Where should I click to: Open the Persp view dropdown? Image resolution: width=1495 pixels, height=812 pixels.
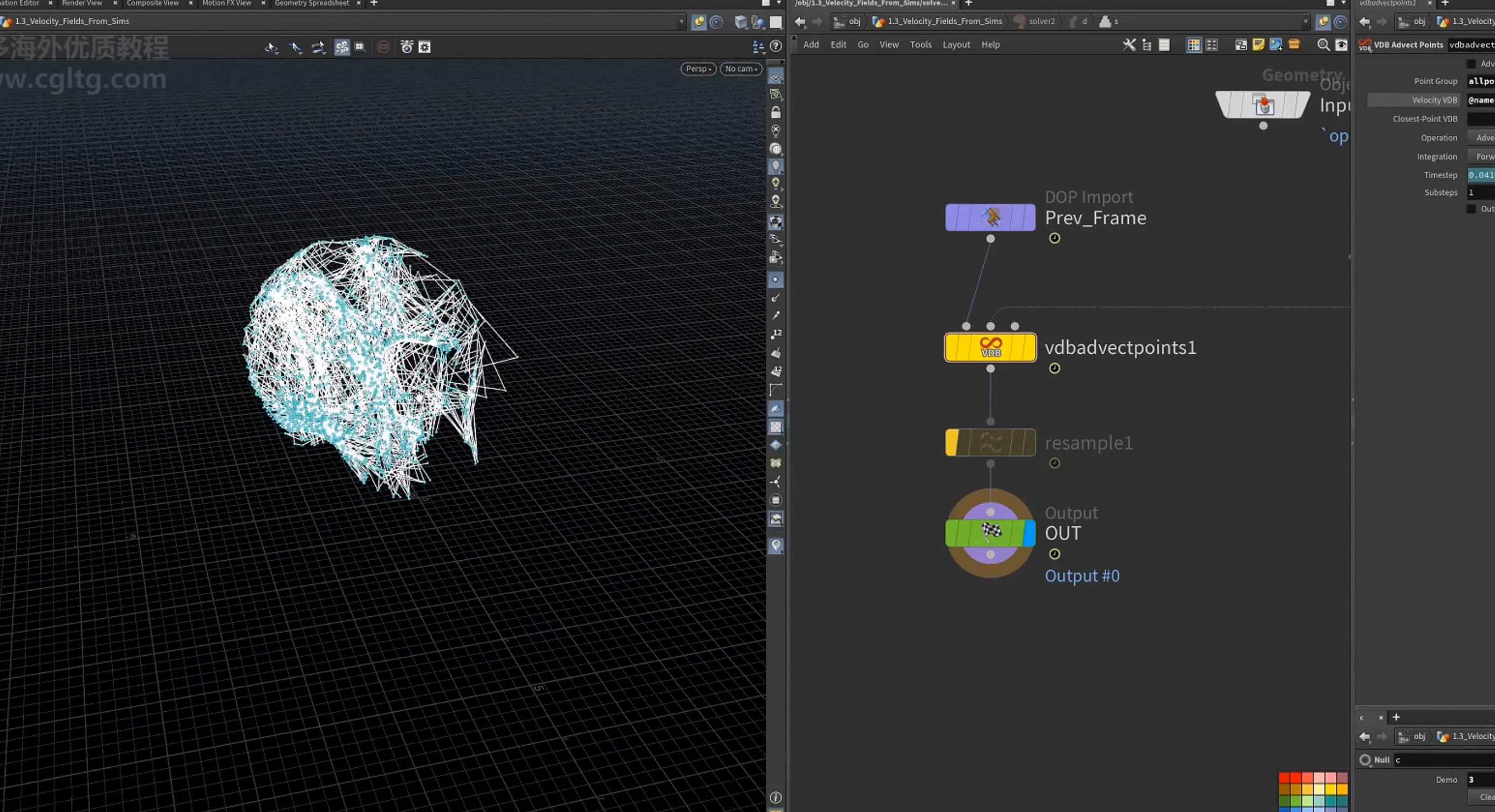[x=698, y=68]
